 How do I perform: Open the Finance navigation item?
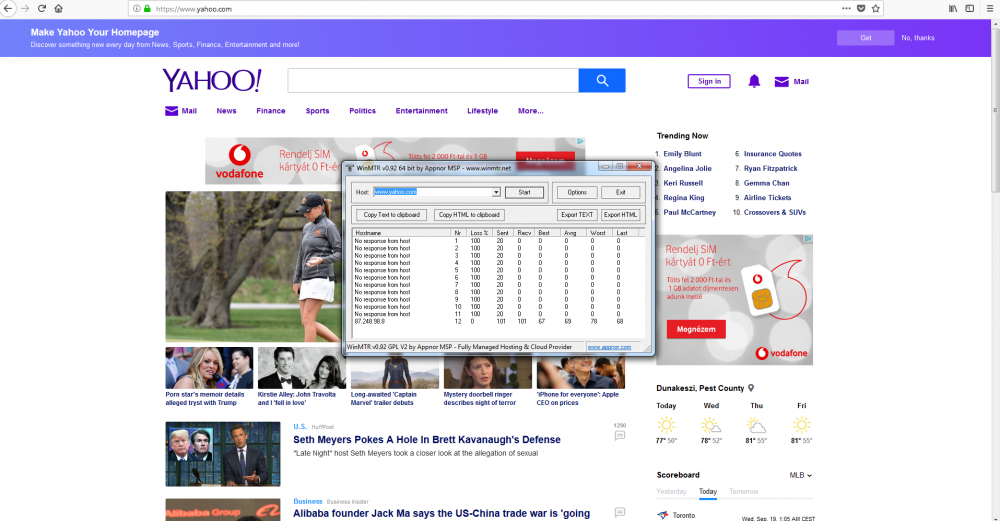pos(271,111)
